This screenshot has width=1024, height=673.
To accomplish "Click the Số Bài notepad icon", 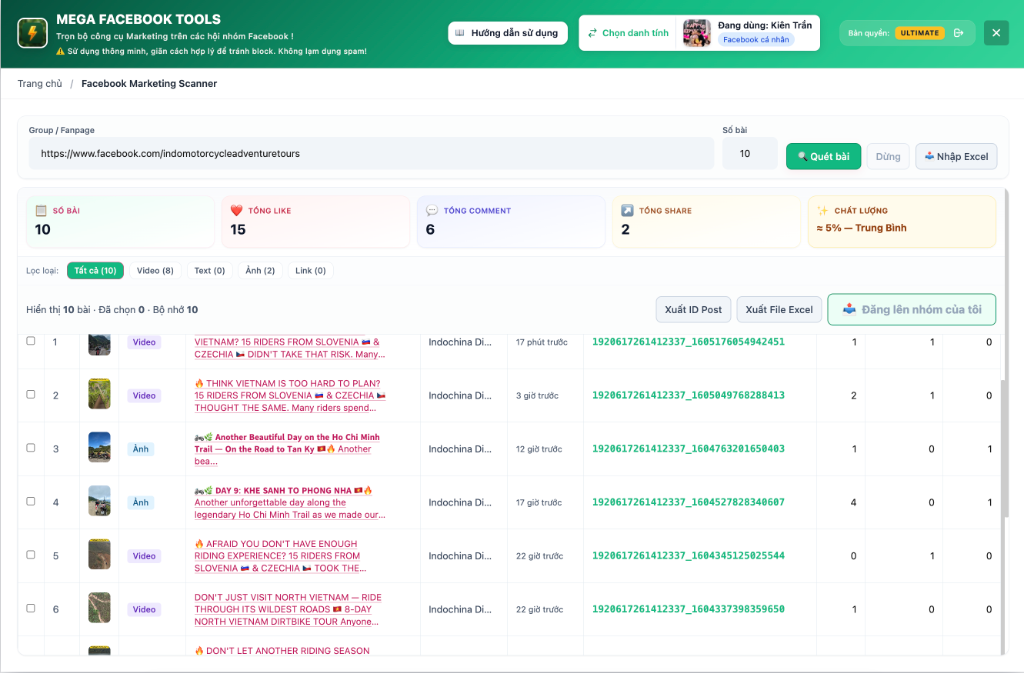I will click(x=41, y=210).
